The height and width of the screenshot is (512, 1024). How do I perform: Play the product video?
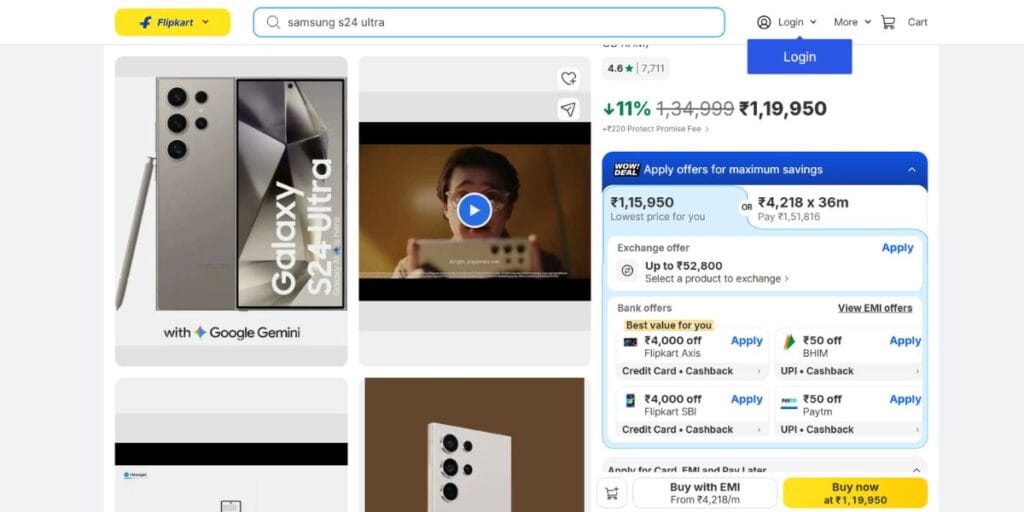[474, 210]
